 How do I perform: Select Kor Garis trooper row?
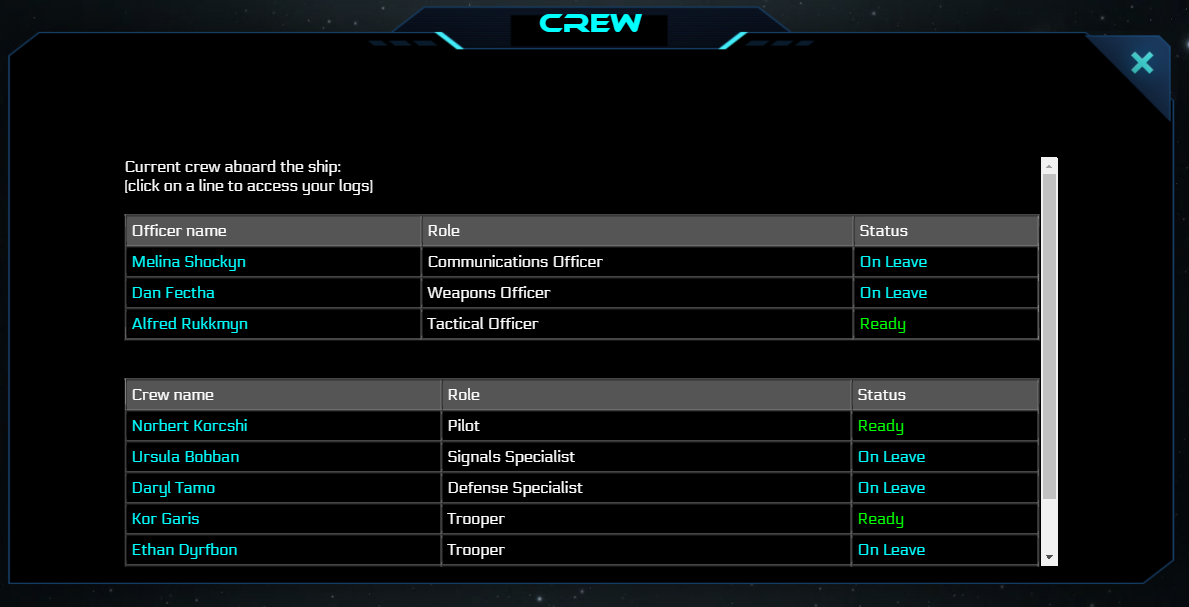[x=582, y=519]
